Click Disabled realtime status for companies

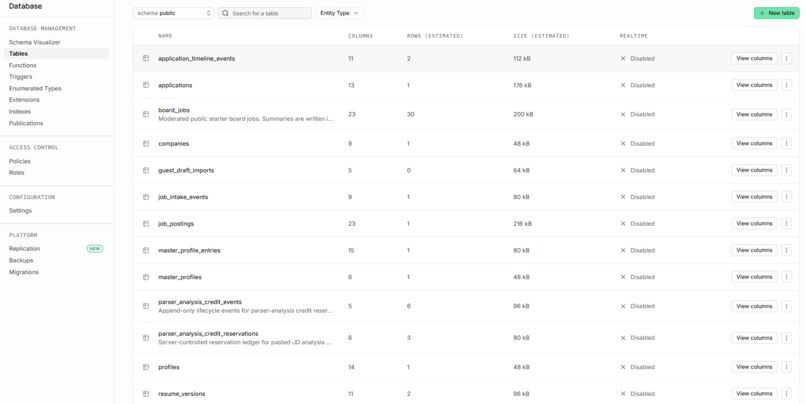(637, 143)
